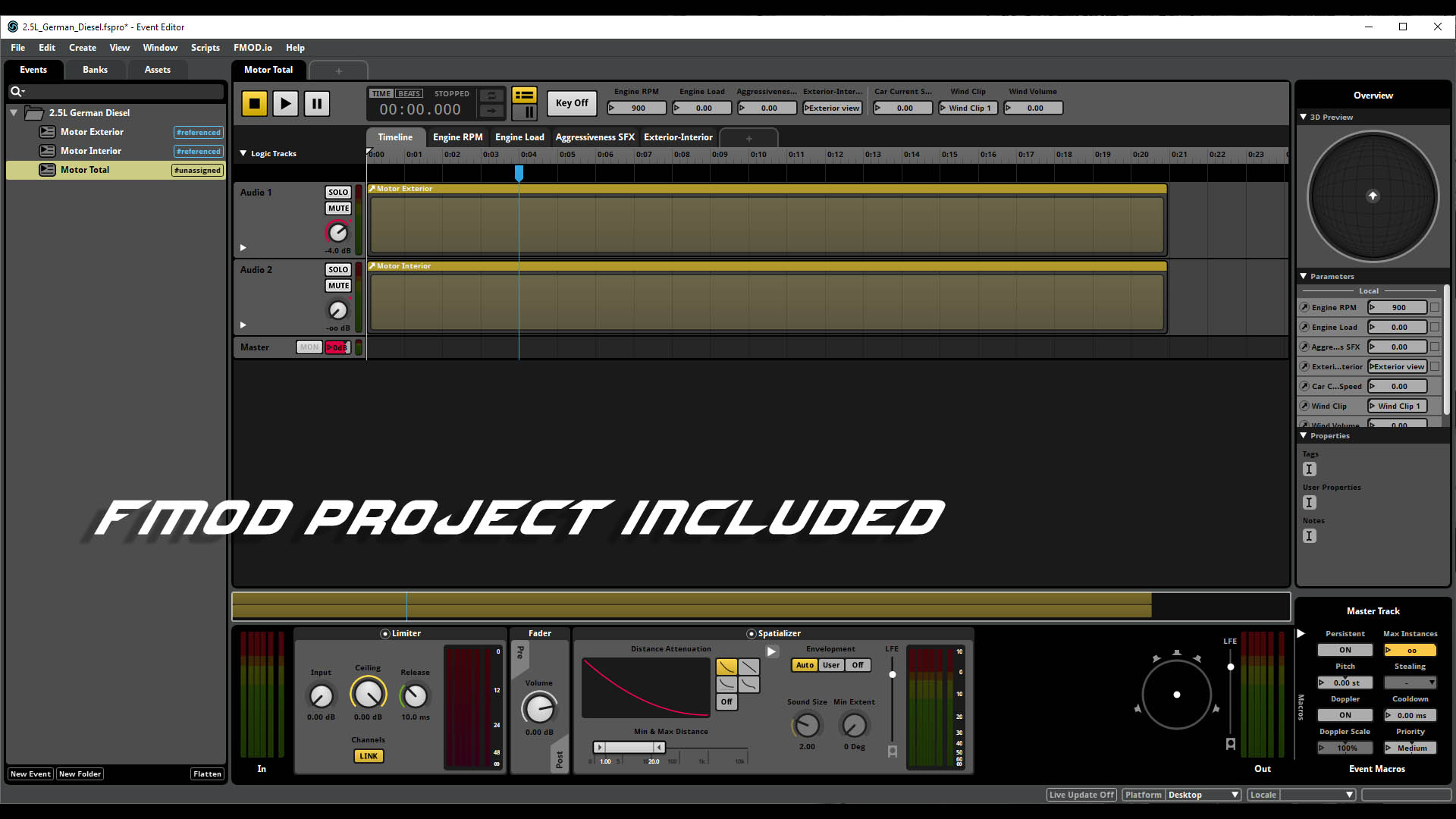This screenshot has width=1456, height=819.
Task: Switch time display to BEATS
Action: [409, 94]
